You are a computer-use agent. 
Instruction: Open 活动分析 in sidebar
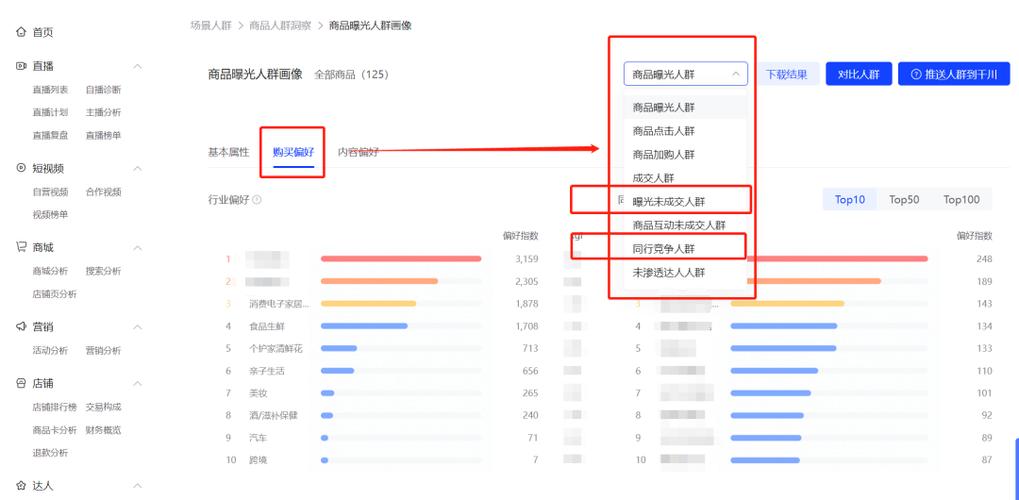[50, 350]
